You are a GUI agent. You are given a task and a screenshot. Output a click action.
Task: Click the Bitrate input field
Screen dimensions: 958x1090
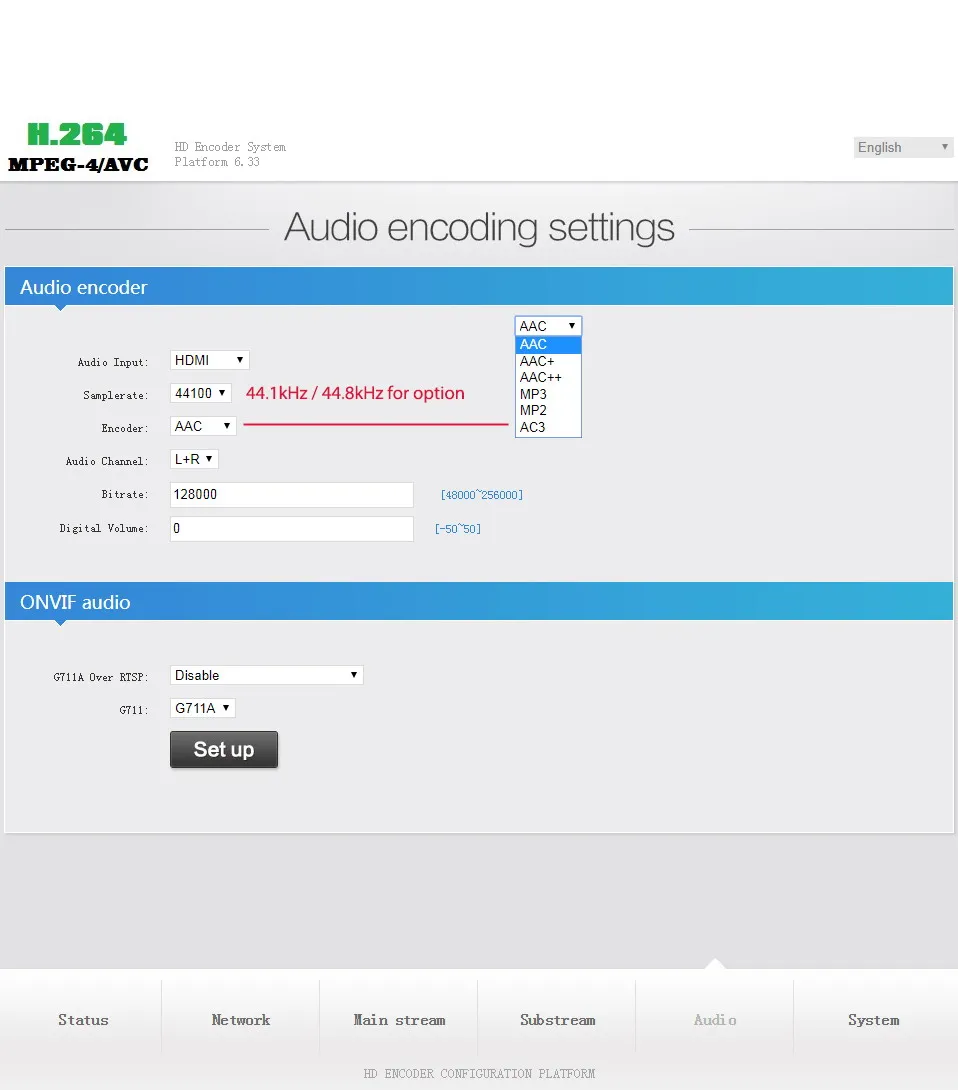pos(292,494)
